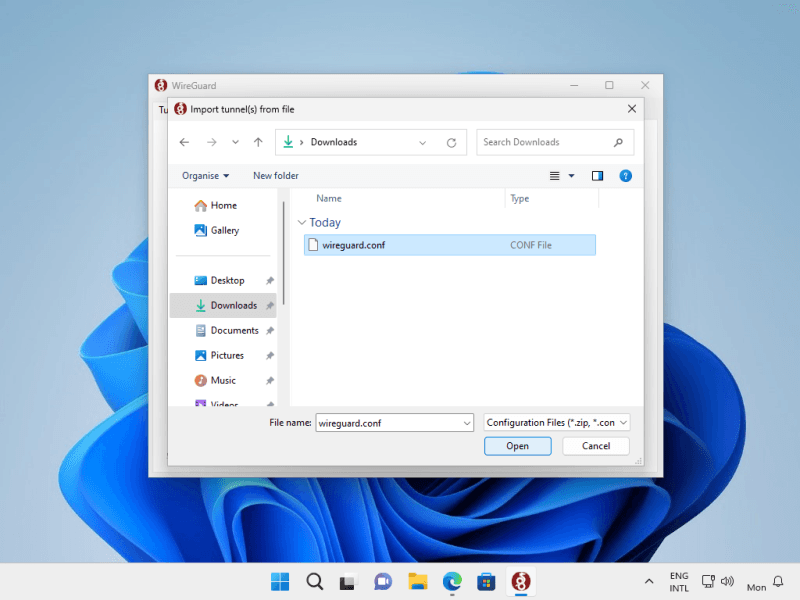Open the Configuration Files type dropdown
This screenshot has height=600, width=800.
[x=556, y=423]
